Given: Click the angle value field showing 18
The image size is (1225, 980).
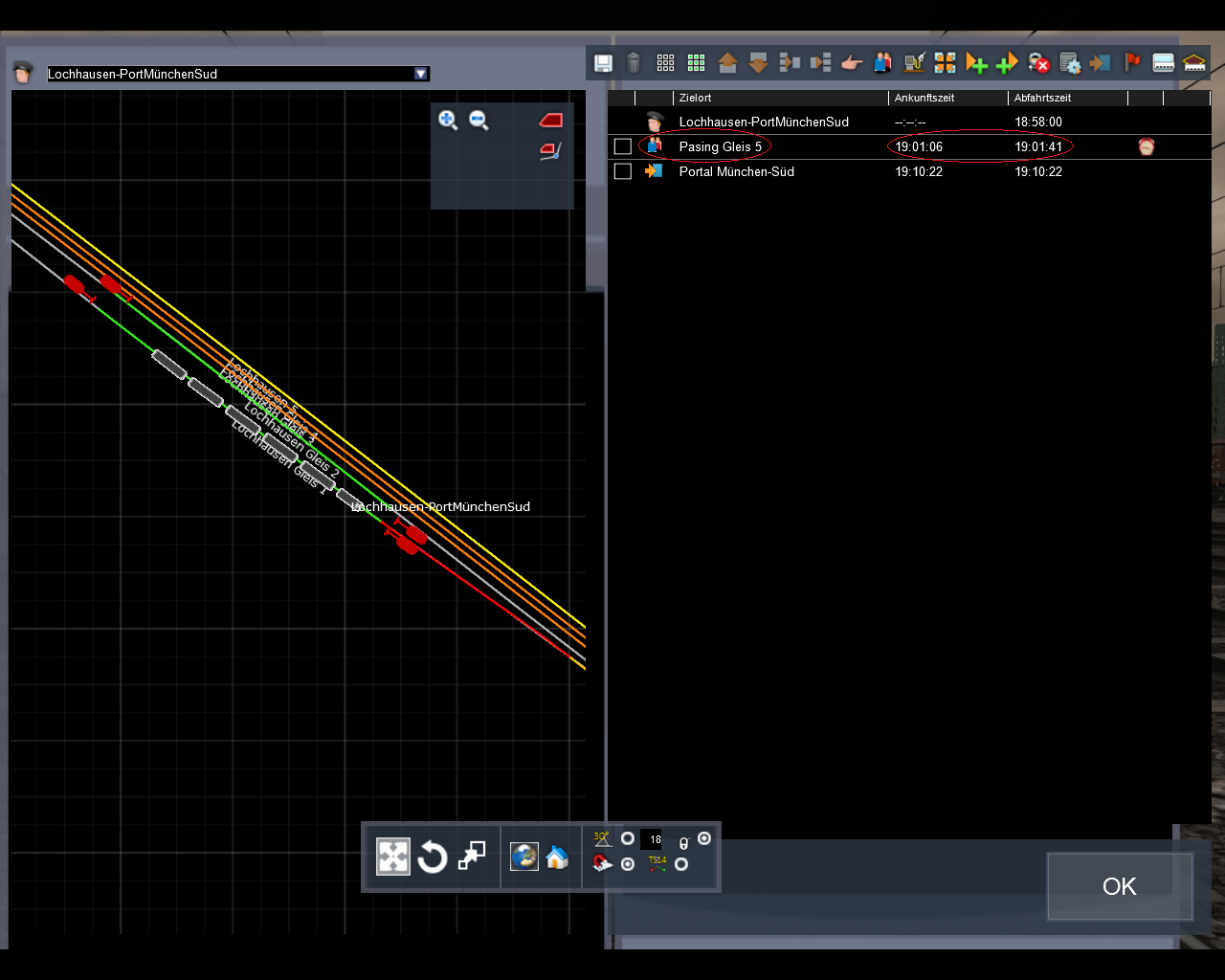Looking at the screenshot, I should 655,839.
